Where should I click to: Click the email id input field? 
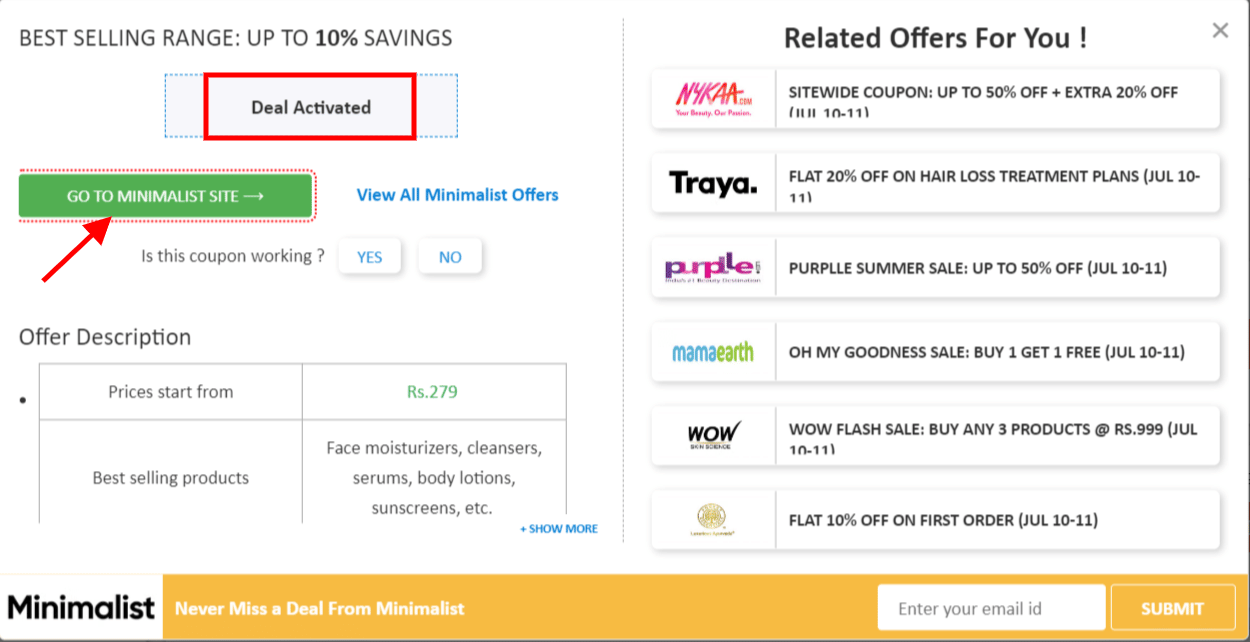click(x=991, y=606)
